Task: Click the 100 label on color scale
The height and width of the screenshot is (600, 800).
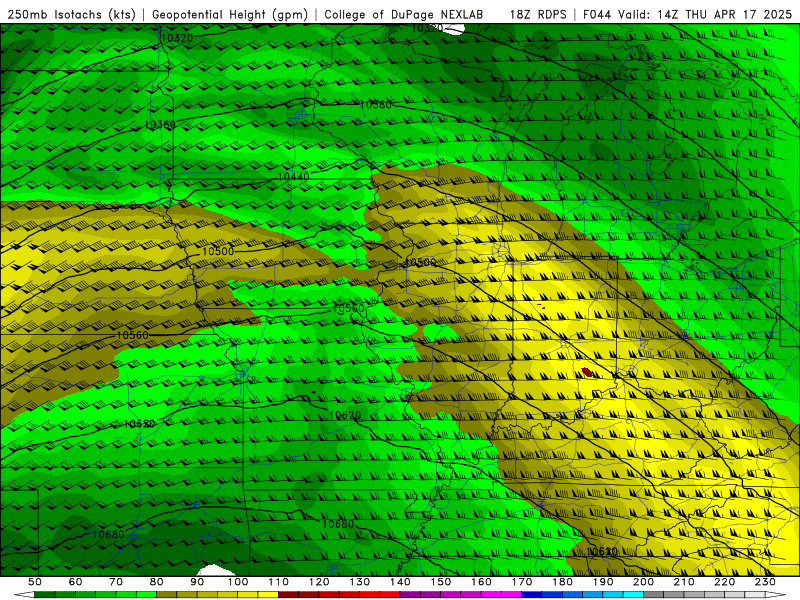Action: tap(238, 582)
